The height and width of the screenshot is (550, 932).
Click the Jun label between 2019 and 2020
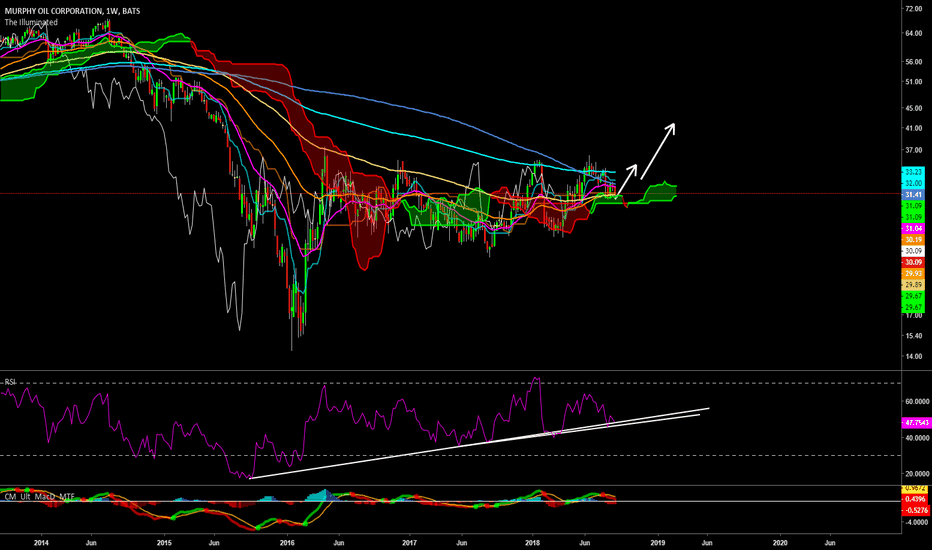click(707, 543)
